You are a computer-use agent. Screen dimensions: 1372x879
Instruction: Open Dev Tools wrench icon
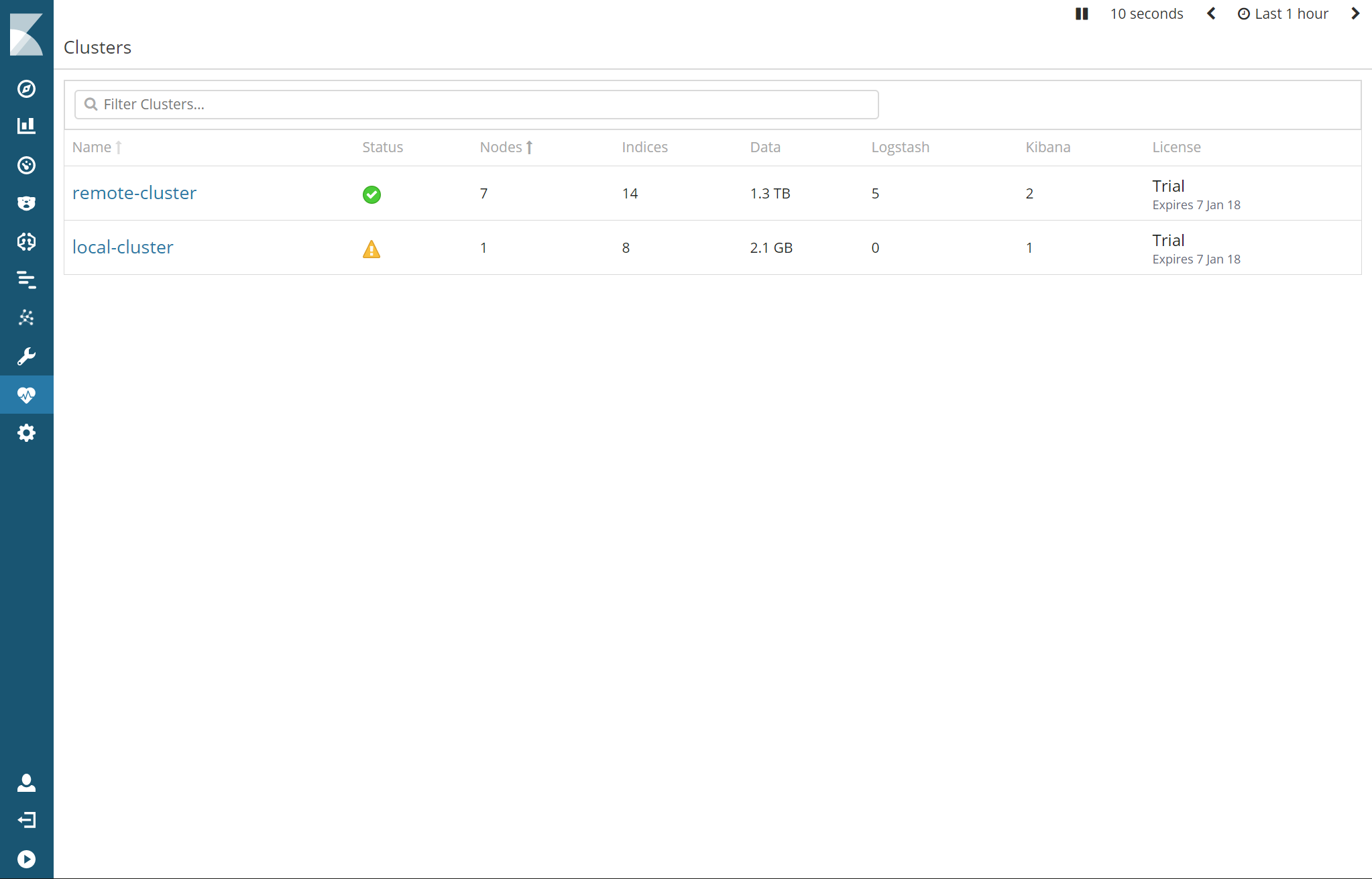point(26,356)
